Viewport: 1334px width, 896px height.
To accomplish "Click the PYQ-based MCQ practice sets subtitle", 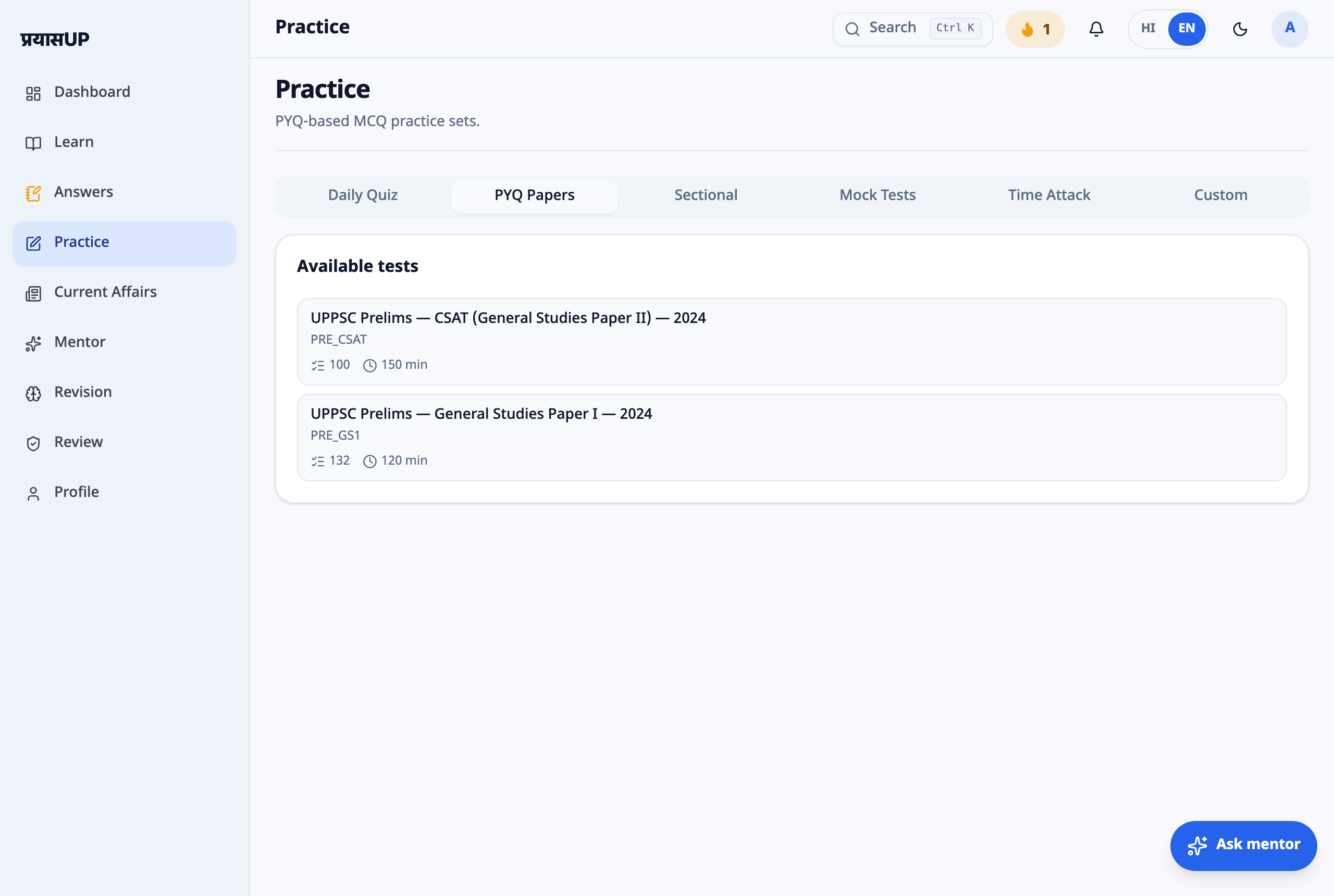I will [x=377, y=121].
